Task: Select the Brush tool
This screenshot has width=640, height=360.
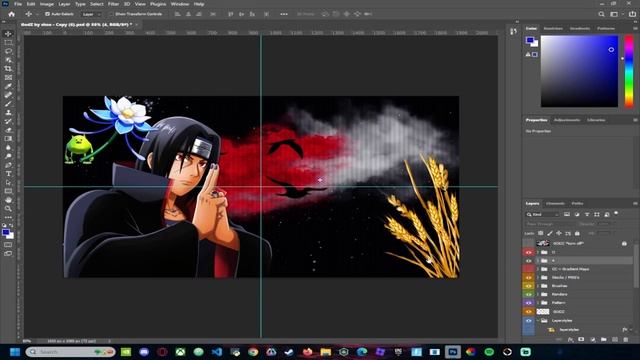Action: point(8,104)
